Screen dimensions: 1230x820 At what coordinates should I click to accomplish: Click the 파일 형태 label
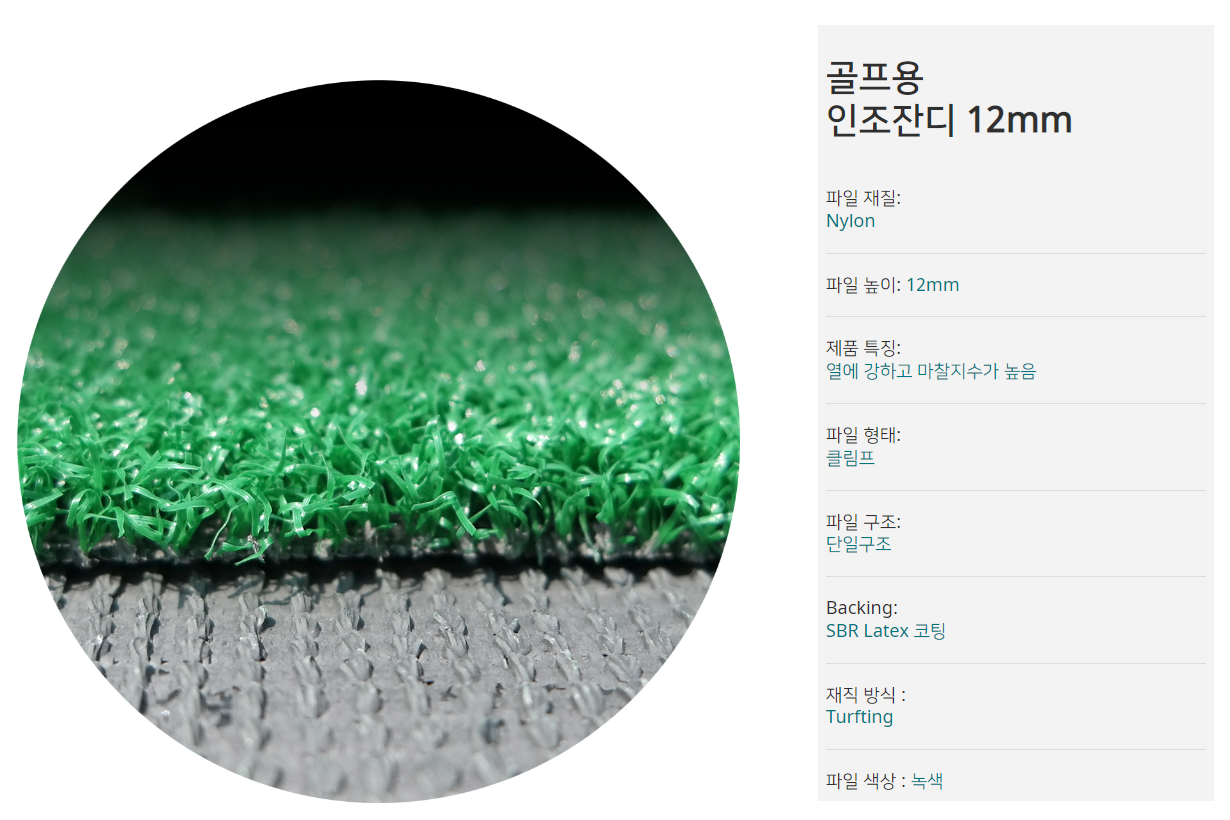863,435
